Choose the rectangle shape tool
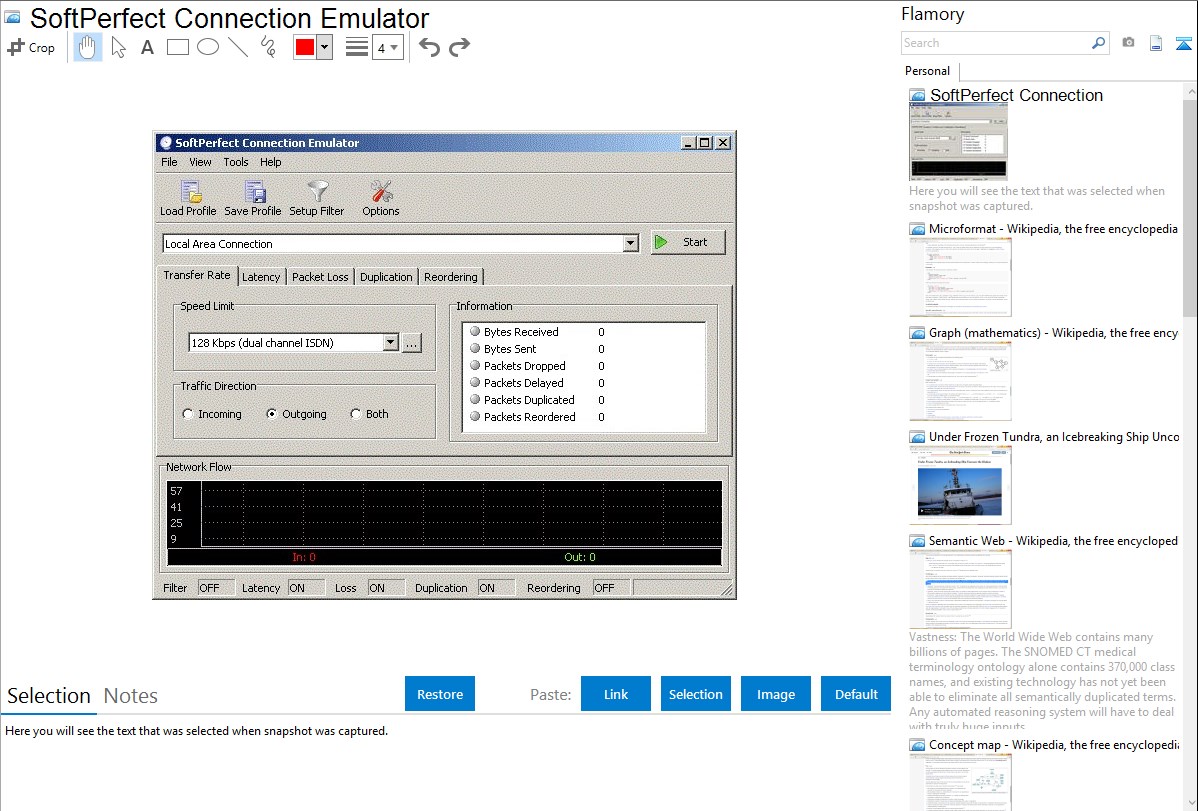 178,47
